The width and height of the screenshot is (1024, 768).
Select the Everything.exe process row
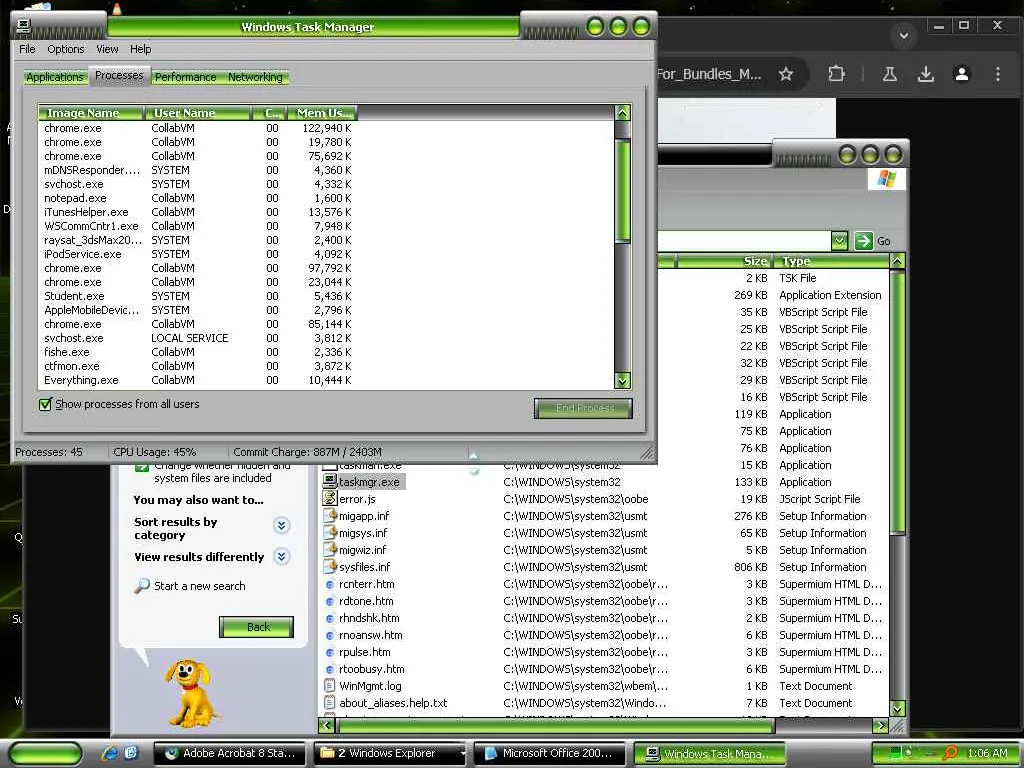pos(197,380)
